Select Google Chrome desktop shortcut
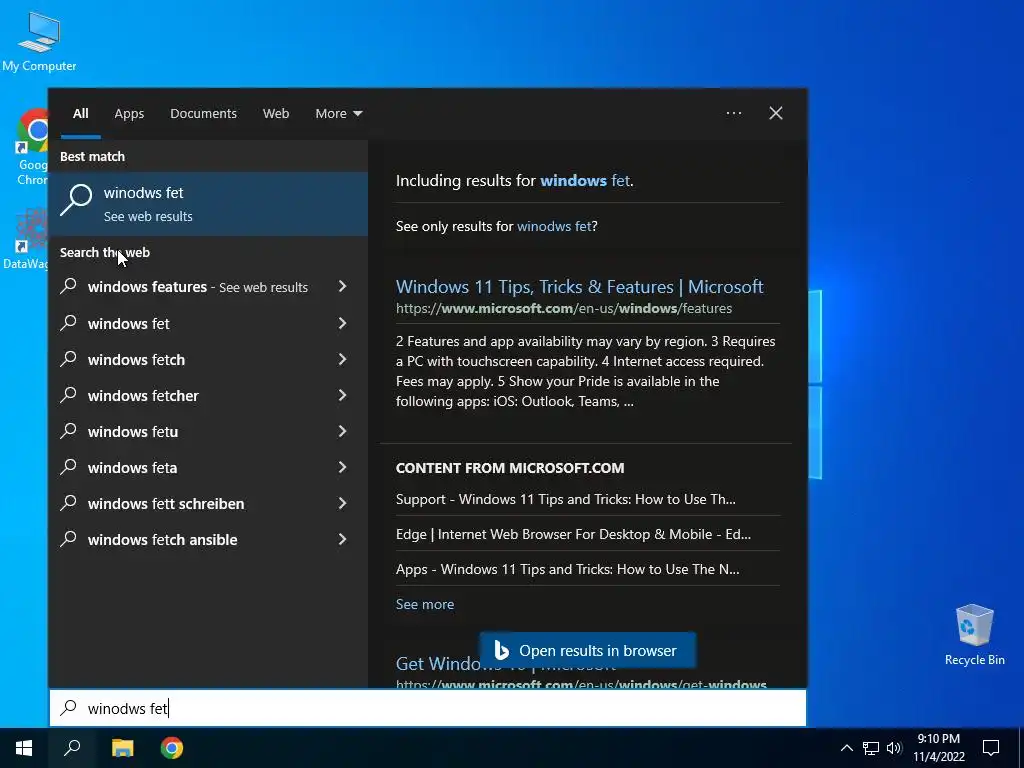Image resolution: width=1024 pixels, height=768 pixels. [x=31, y=148]
